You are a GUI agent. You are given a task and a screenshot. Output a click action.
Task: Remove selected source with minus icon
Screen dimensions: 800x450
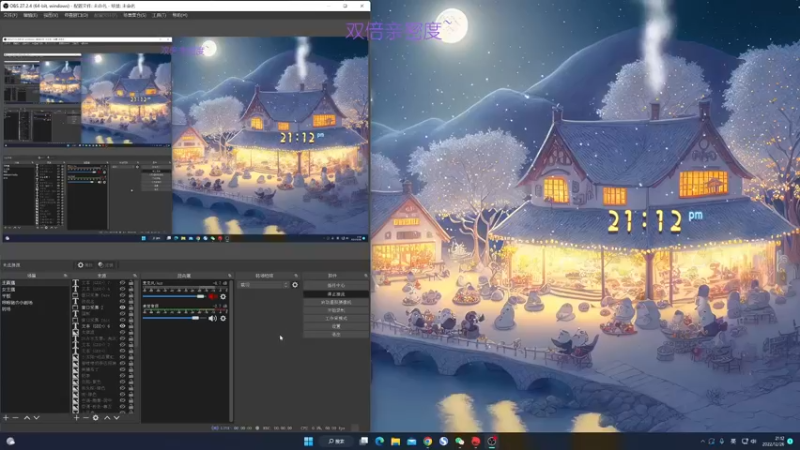86,417
